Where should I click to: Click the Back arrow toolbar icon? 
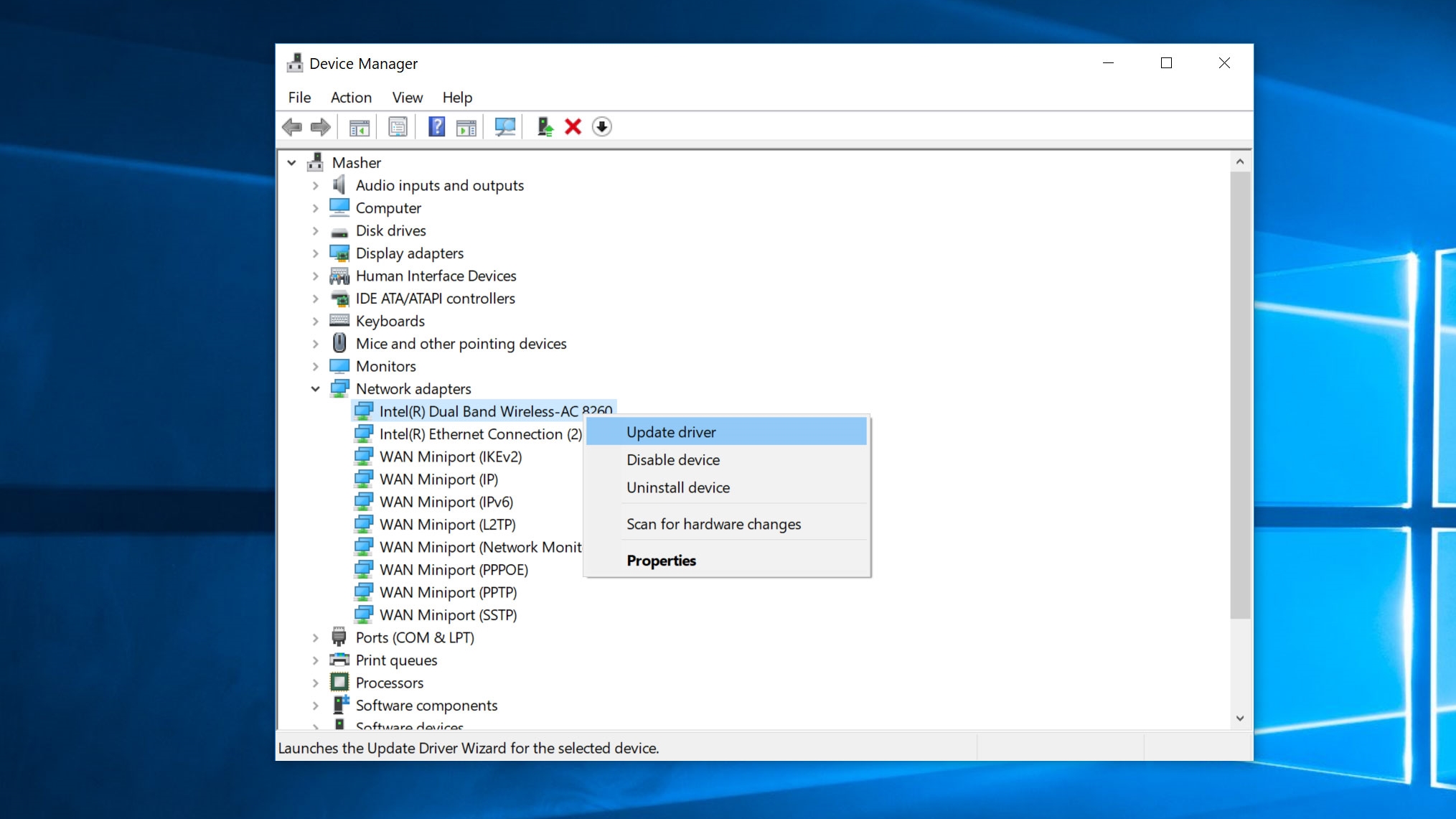(292, 127)
